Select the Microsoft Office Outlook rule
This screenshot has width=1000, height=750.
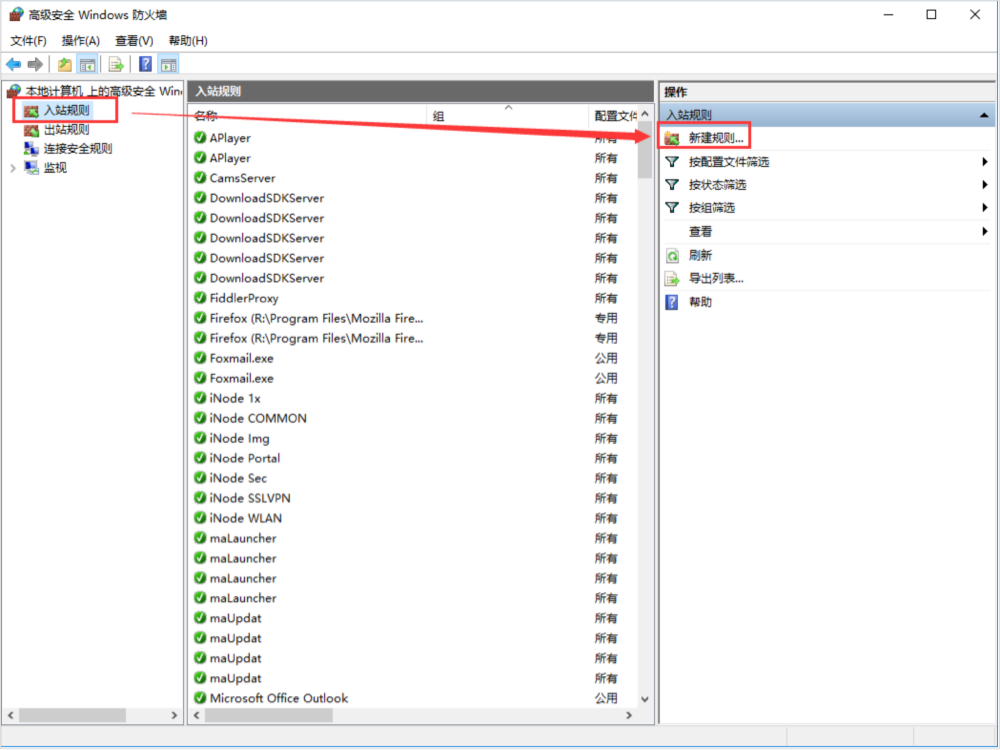[279, 698]
